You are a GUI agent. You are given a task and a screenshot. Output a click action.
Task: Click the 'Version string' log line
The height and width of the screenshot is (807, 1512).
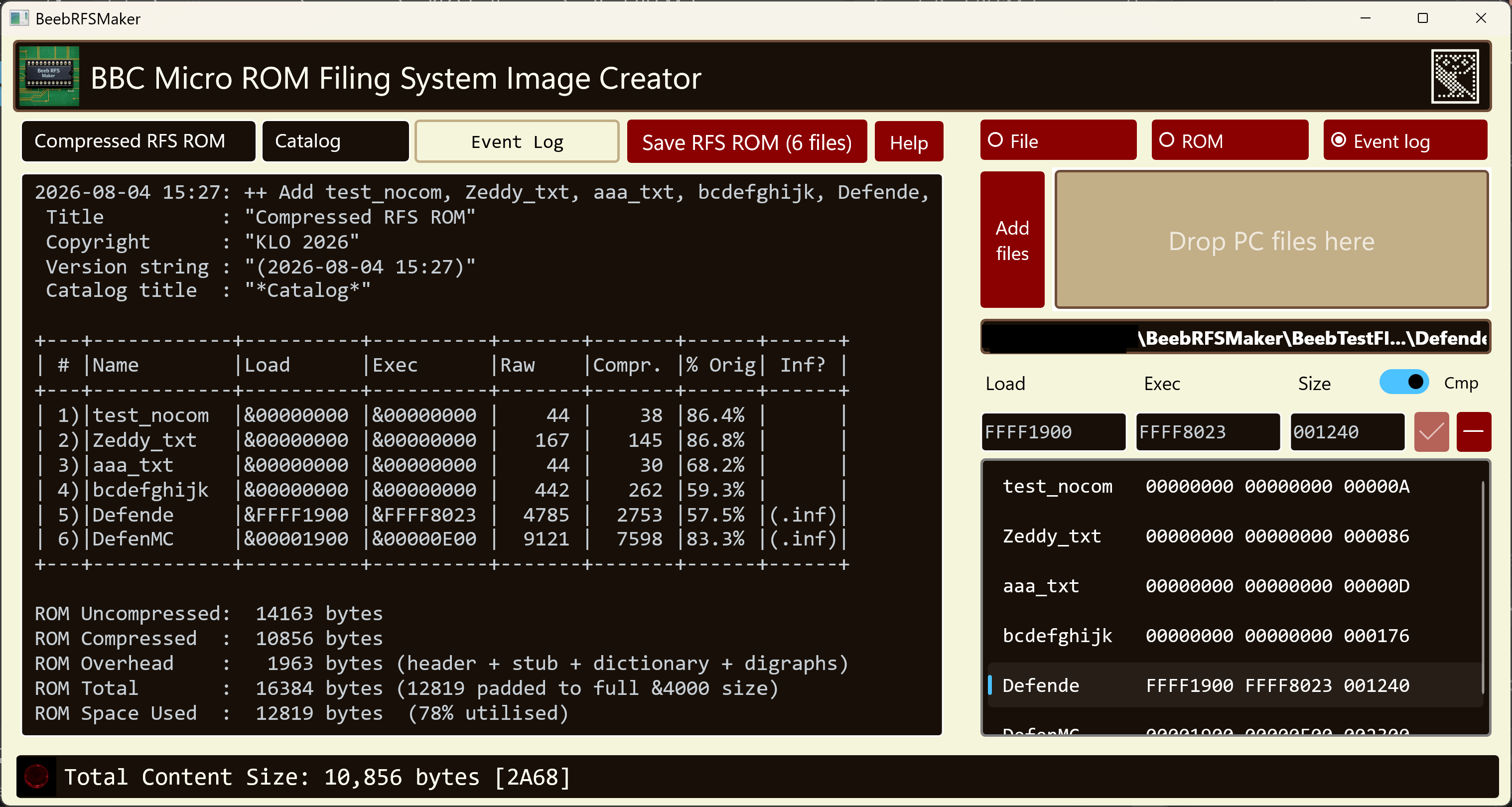coord(261,267)
